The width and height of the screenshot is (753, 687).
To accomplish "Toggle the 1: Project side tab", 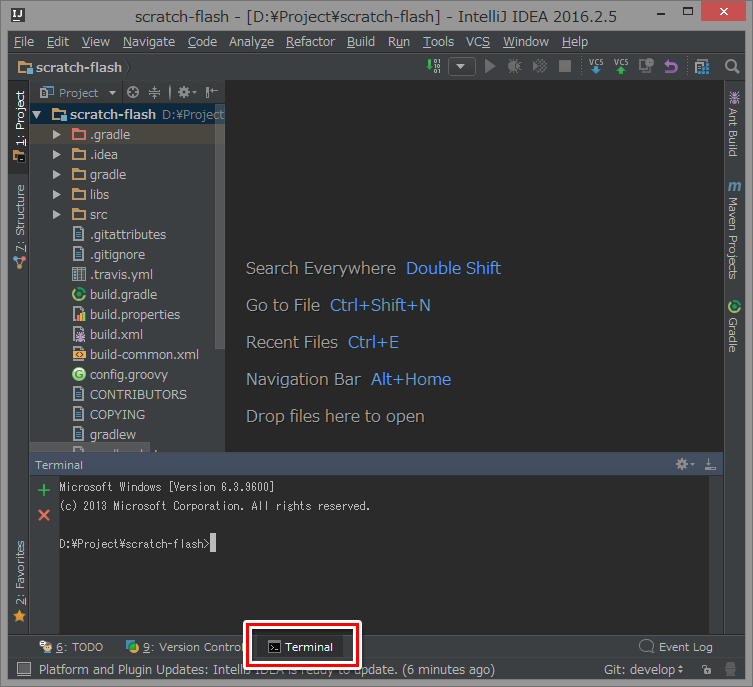I will coord(19,126).
